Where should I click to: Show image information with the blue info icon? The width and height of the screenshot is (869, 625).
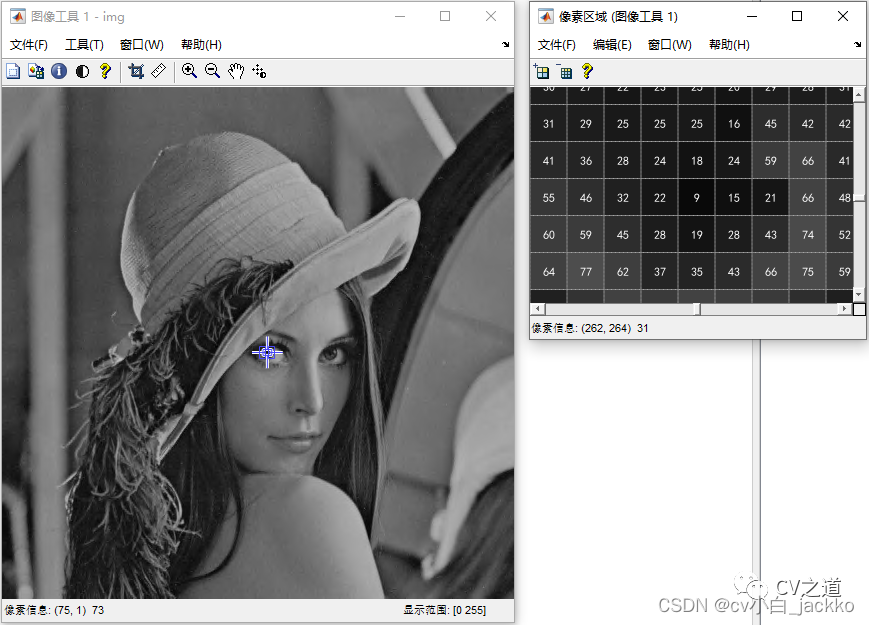pyautogui.click(x=59, y=71)
